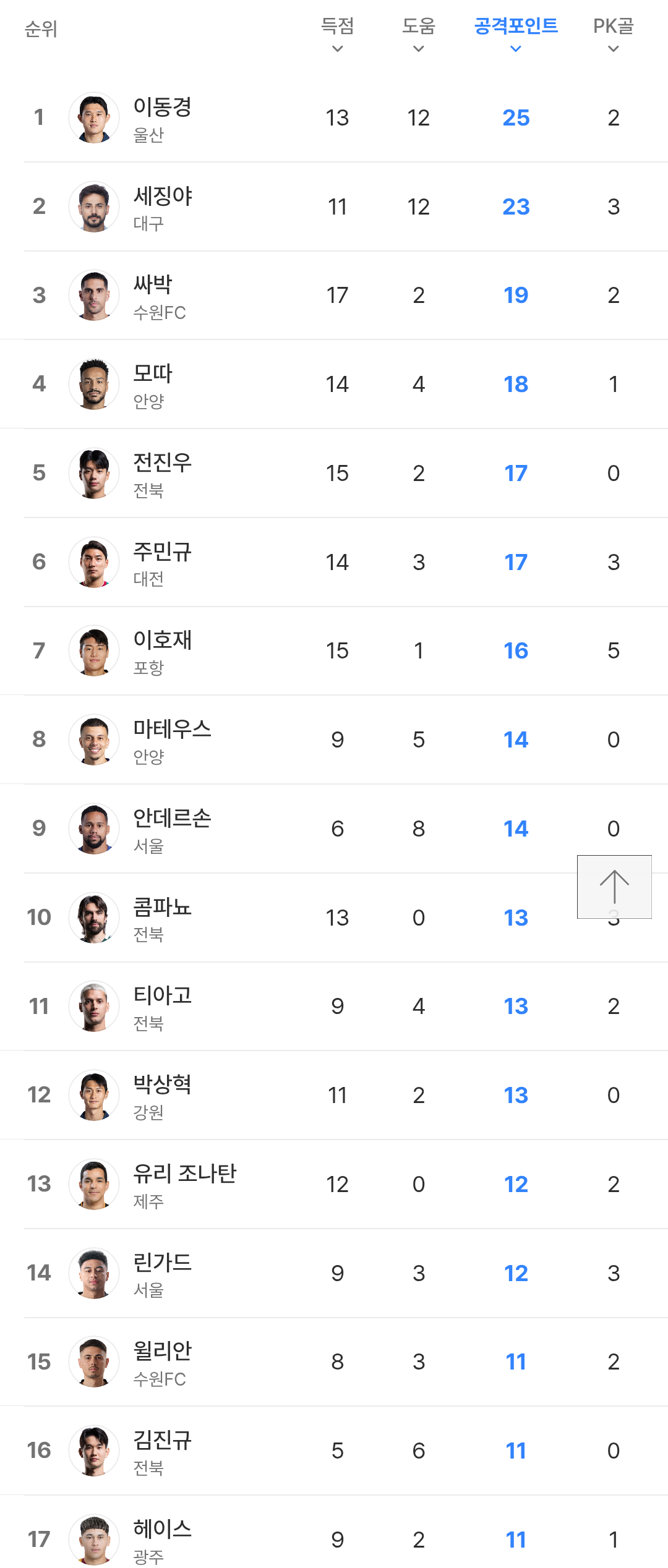Image resolution: width=668 pixels, height=1568 pixels.
Task: Open the 콤파뇨 player name link
Action: point(163,907)
